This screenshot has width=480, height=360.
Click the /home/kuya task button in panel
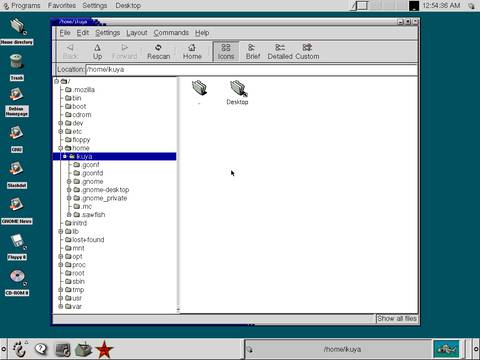pos(338,349)
